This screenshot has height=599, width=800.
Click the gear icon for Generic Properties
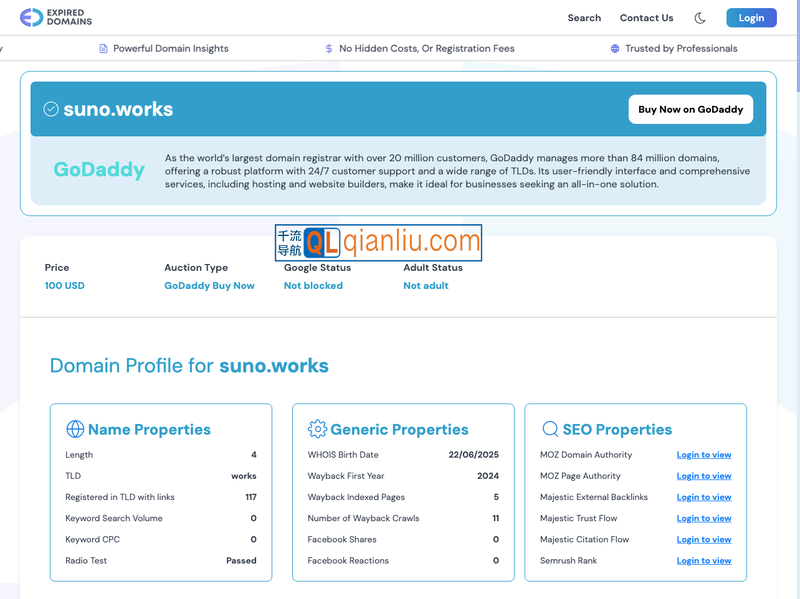click(x=317, y=429)
